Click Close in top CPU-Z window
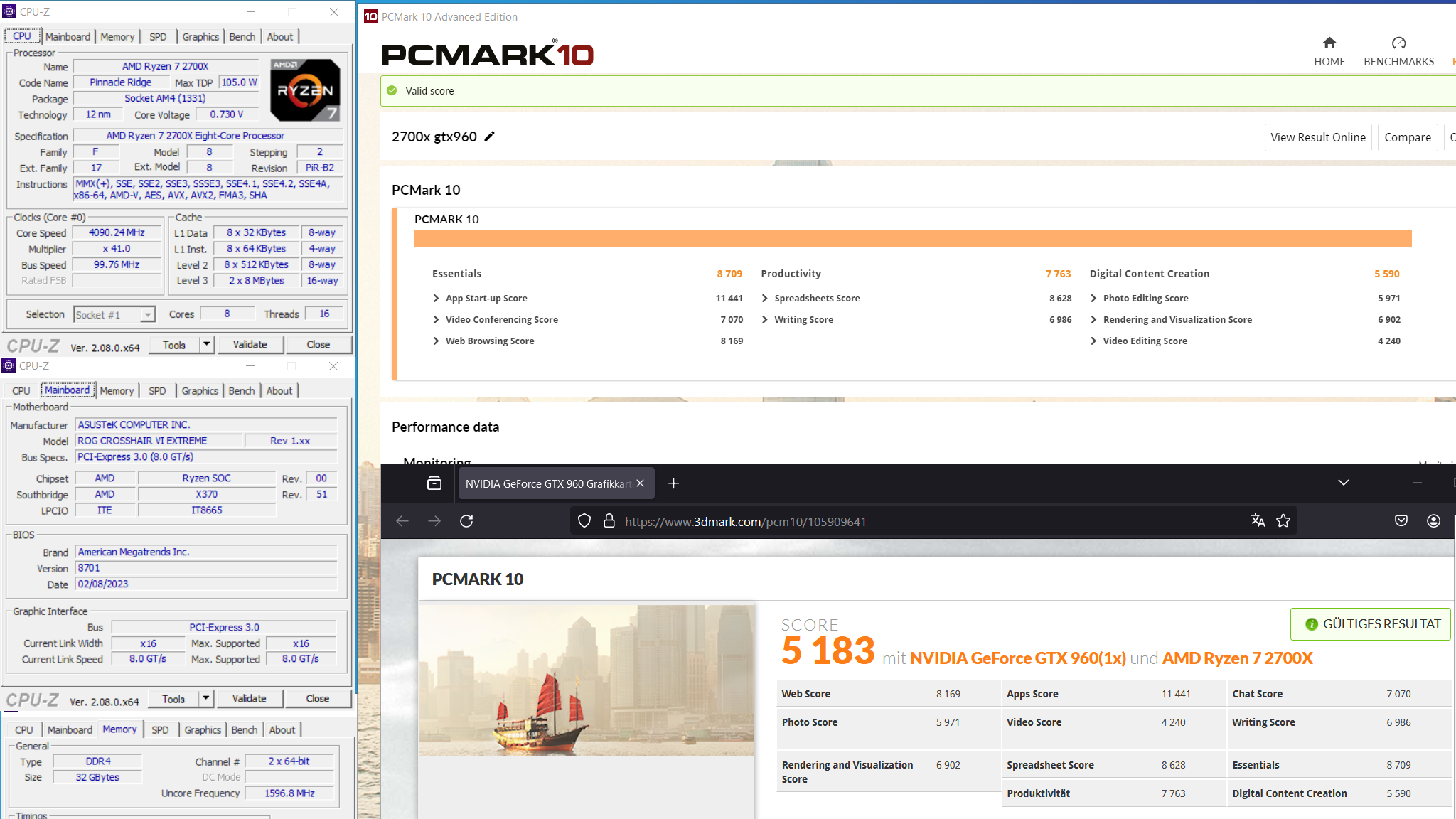 pos(318,344)
